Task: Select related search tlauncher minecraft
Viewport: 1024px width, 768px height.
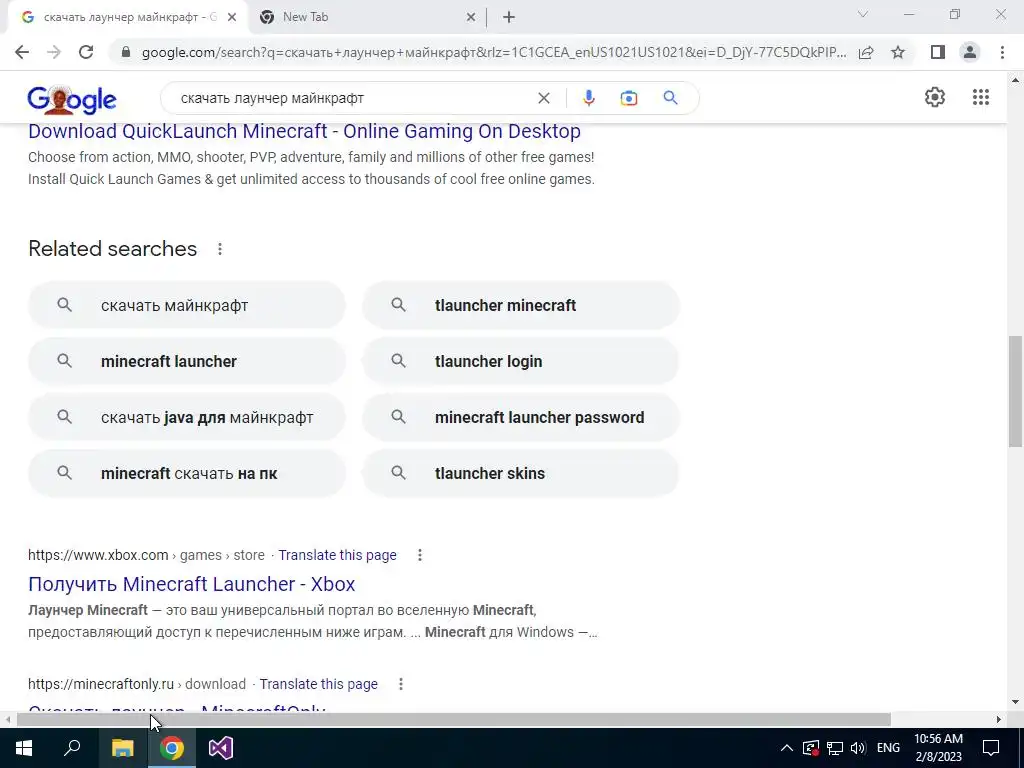Action: click(521, 305)
